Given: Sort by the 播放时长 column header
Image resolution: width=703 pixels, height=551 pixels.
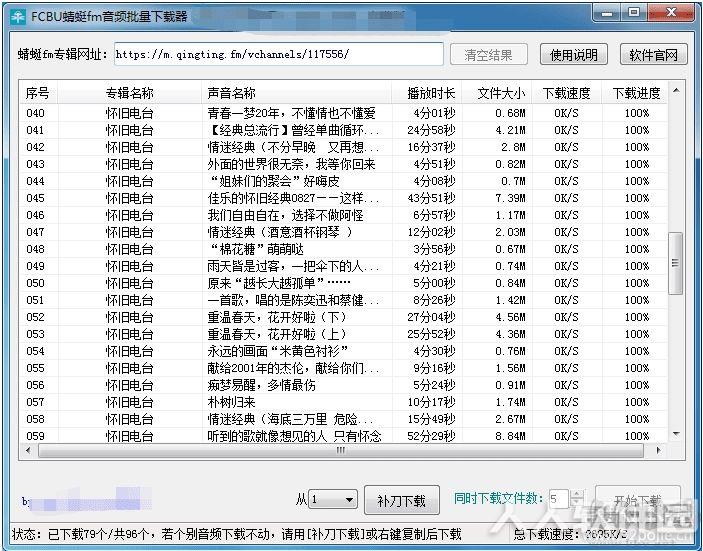Looking at the screenshot, I should click(427, 93).
